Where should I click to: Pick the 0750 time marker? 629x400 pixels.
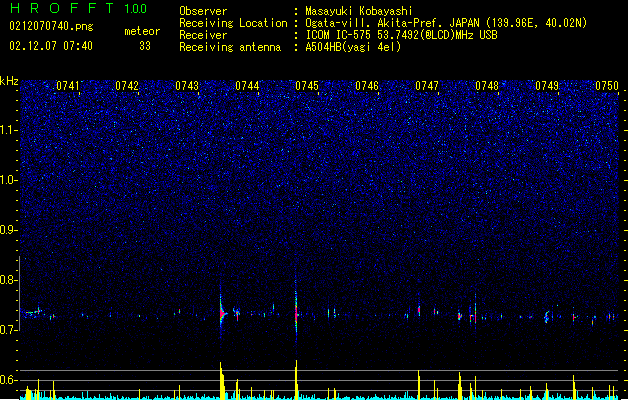607,86
